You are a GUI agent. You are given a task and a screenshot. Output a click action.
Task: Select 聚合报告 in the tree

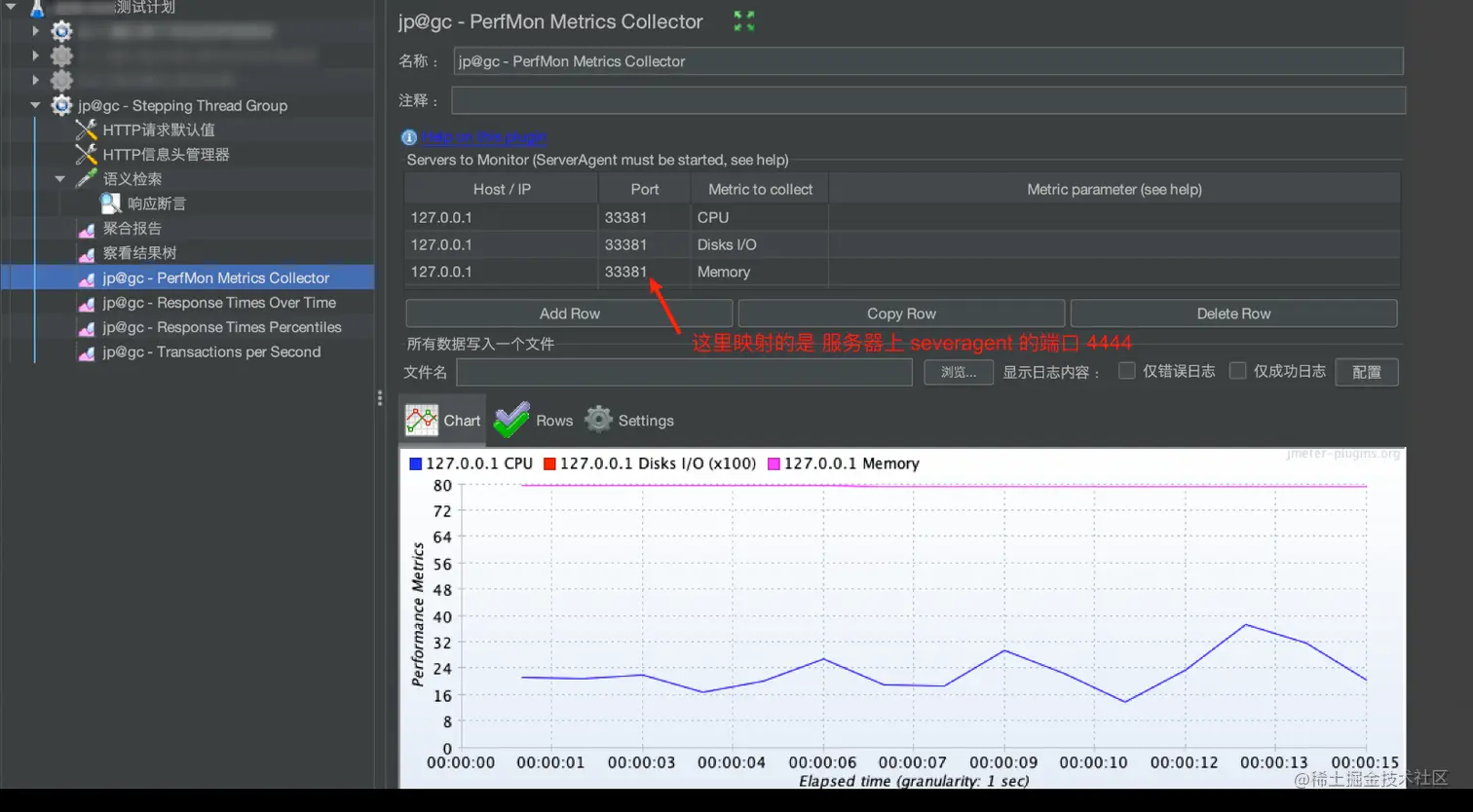(132, 229)
